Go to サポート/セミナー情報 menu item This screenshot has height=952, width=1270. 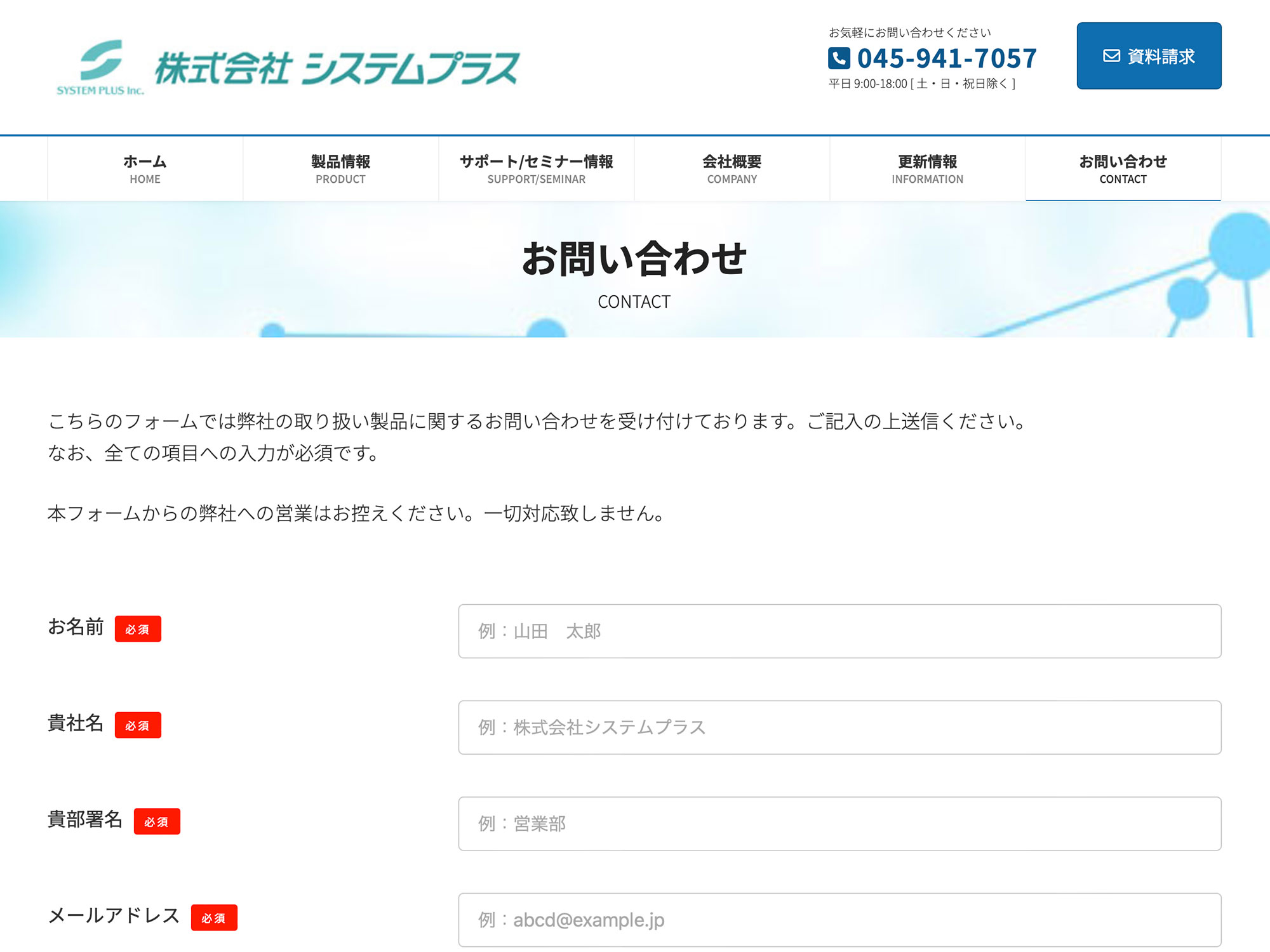point(536,169)
